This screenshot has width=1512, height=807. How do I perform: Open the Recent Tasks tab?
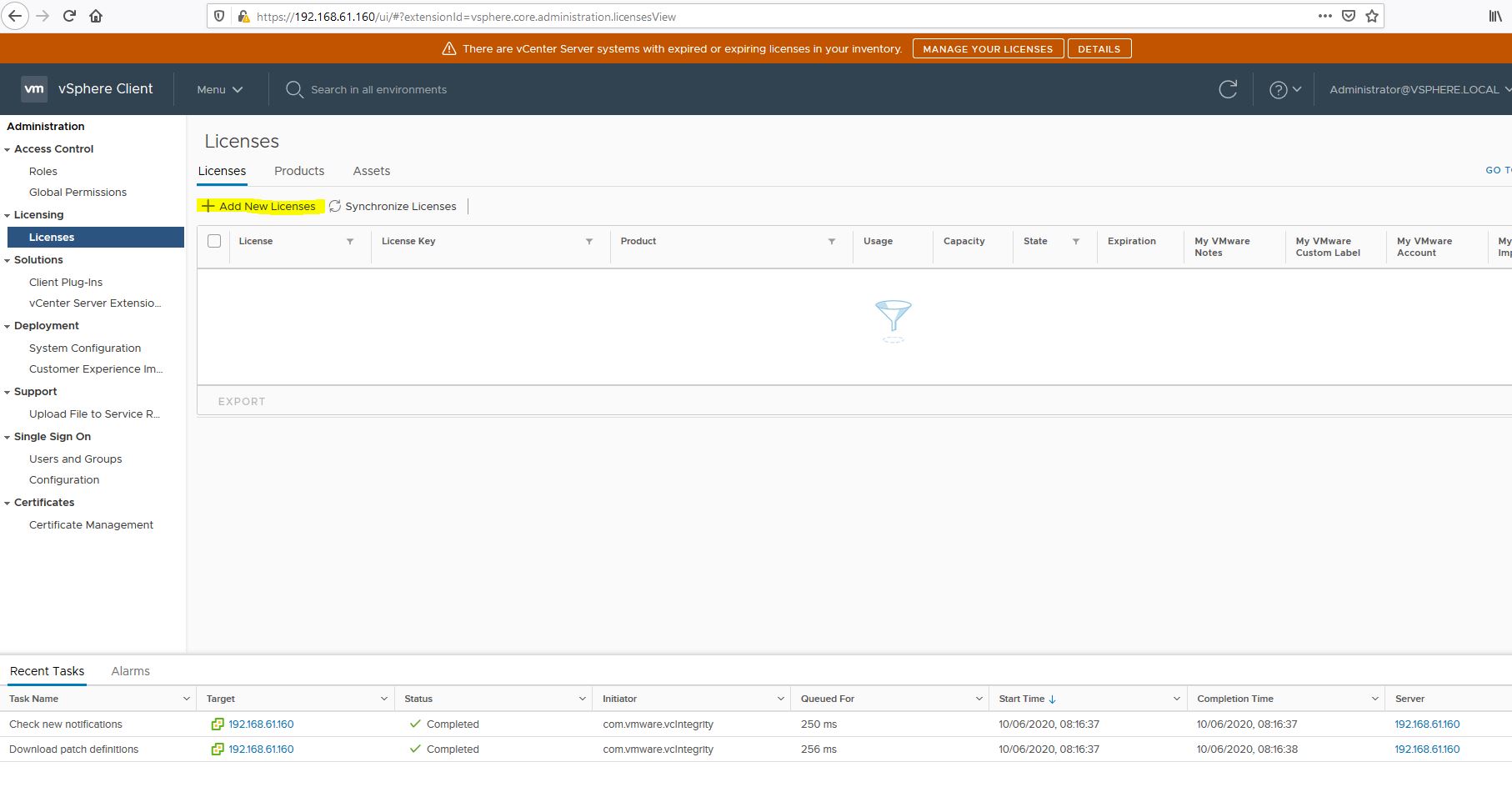click(x=47, y=671)
